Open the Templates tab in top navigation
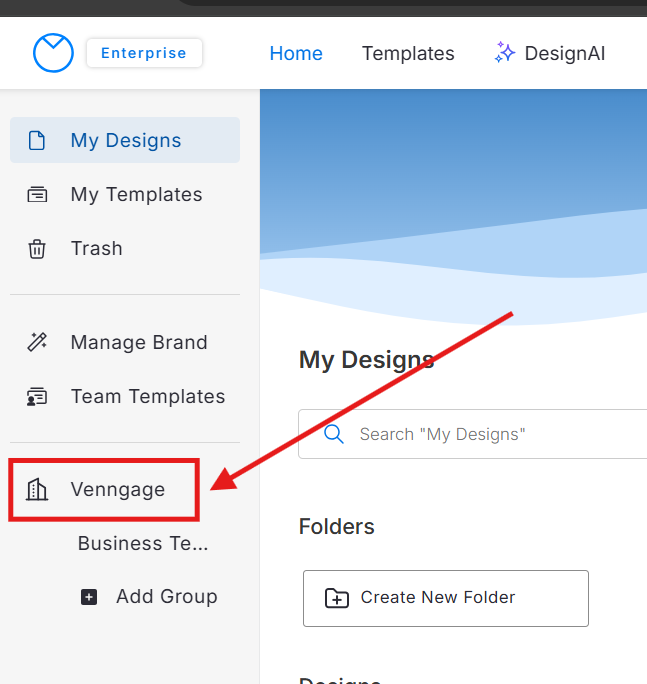Image resolution: width=647 pixels, height=684 pixels. 408,53
